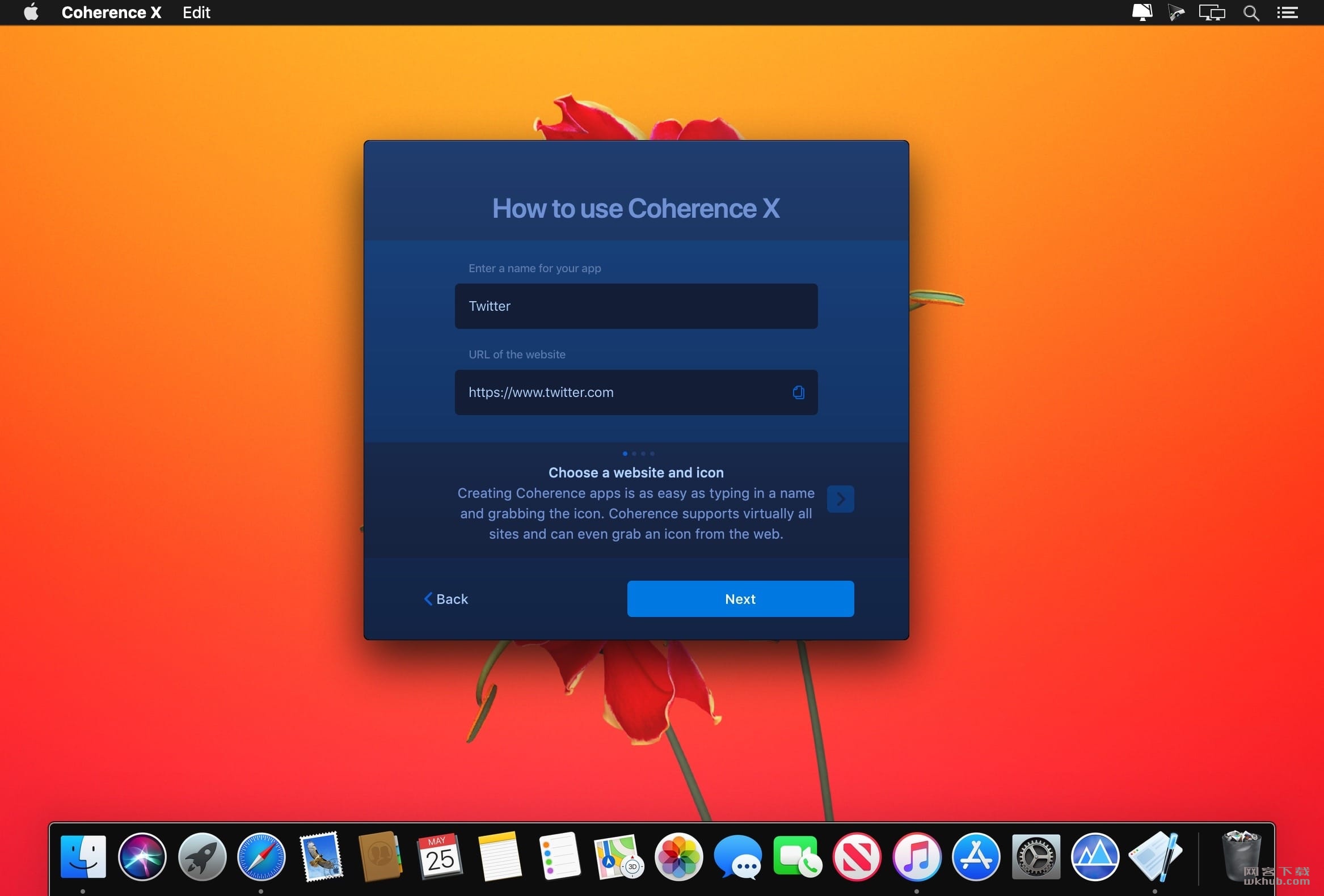This screenshot has height=896, width=1324.
Task: Open Notification Center list icon
Action: click(x=1287, y=12)
